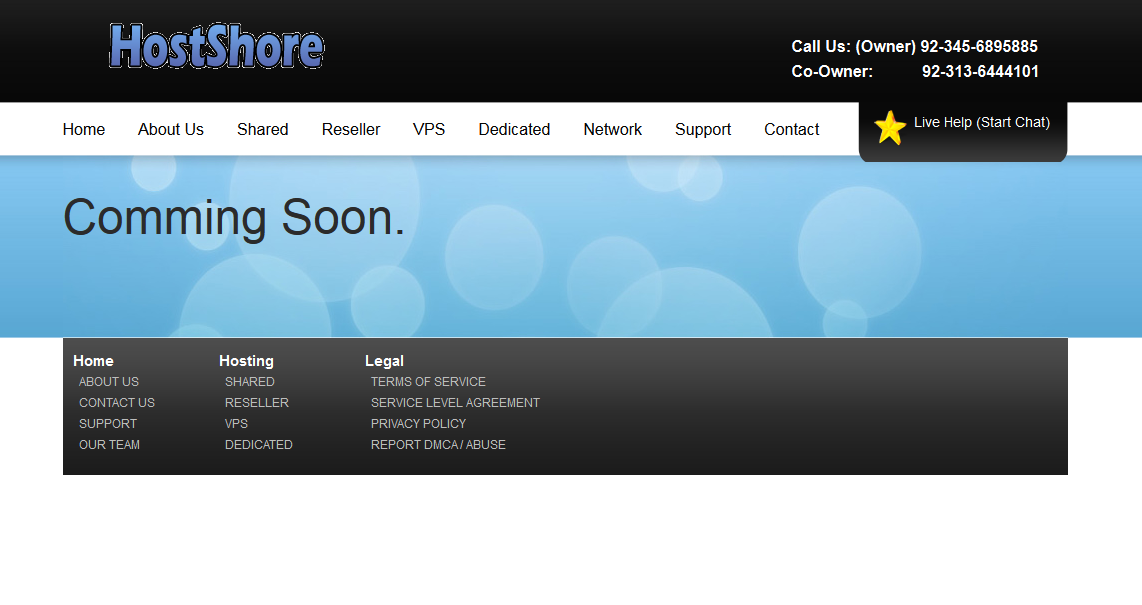The height and width of the screenshot is (605, 1142).
Task: Select Shared in the top navigation bar
Action: pos(262,129)
